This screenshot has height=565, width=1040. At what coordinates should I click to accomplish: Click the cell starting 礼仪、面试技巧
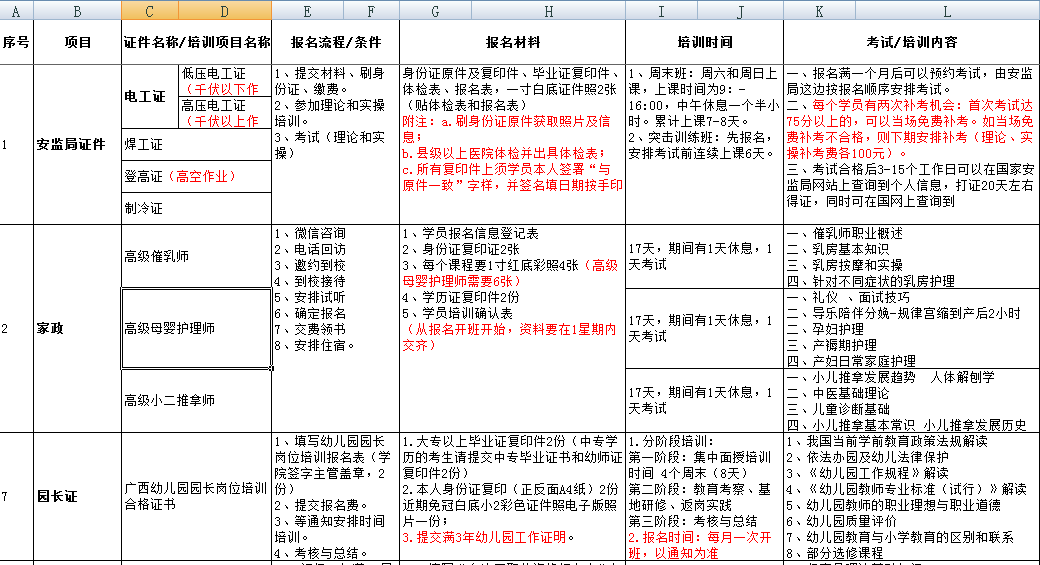coord(912,328)
